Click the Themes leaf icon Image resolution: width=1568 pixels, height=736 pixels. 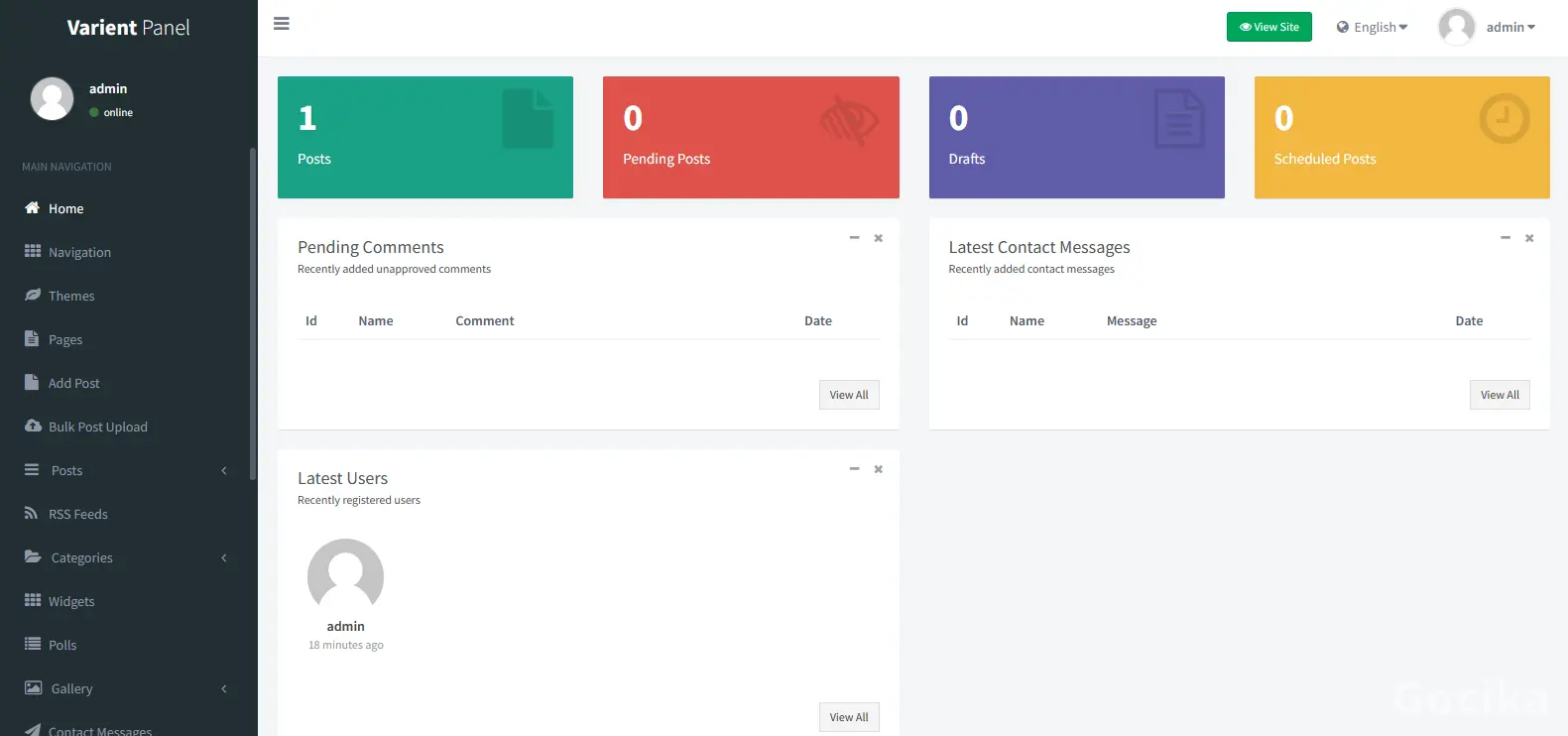click(x=33, y=296)
